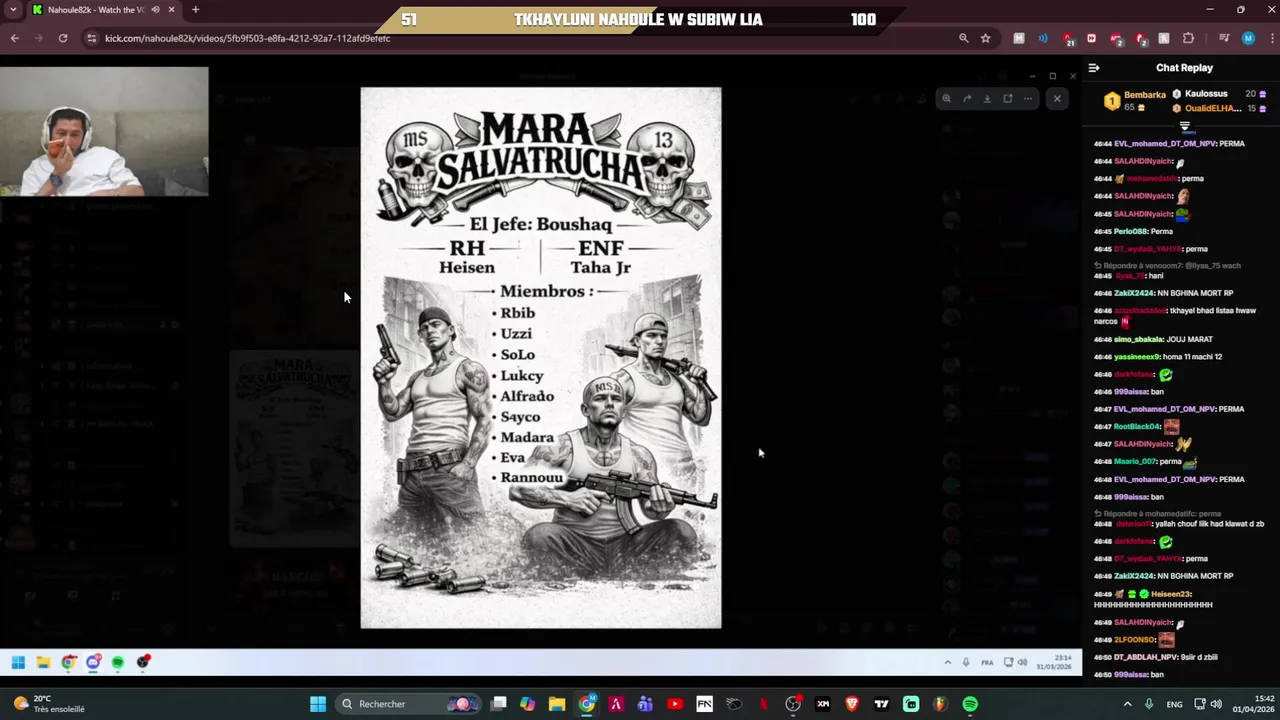The width and height of the screenshot is (1280, 720).
Task: Expand the gift leaderboard chevron
Action: (1184, 127)
